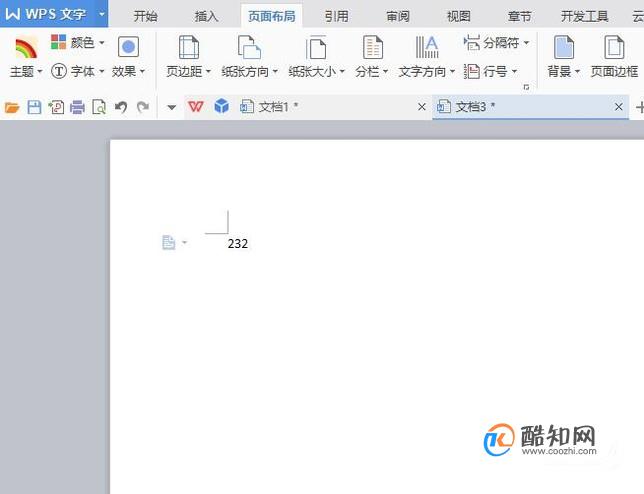Expand the 分栏 dropdown arrow
The height and width of the screenshot is (494, 644).
coord(385,71)
